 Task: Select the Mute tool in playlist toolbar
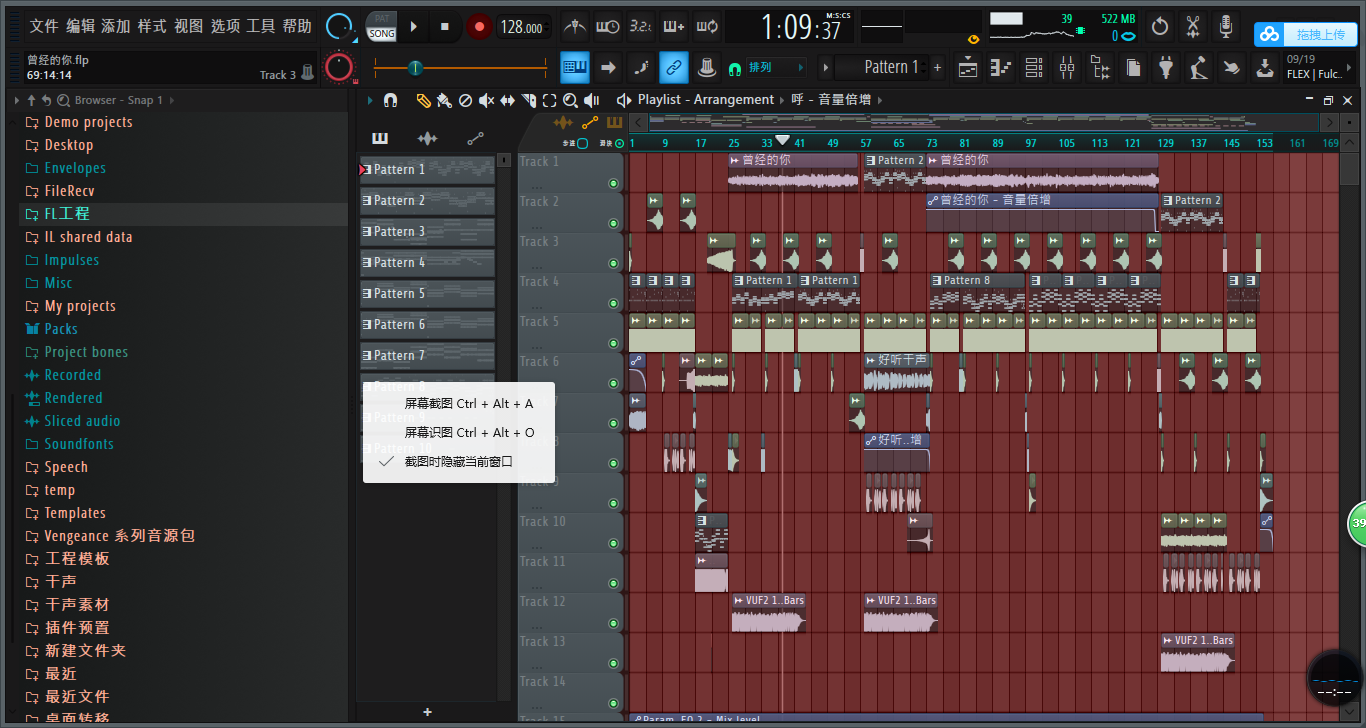coord(486,100)
